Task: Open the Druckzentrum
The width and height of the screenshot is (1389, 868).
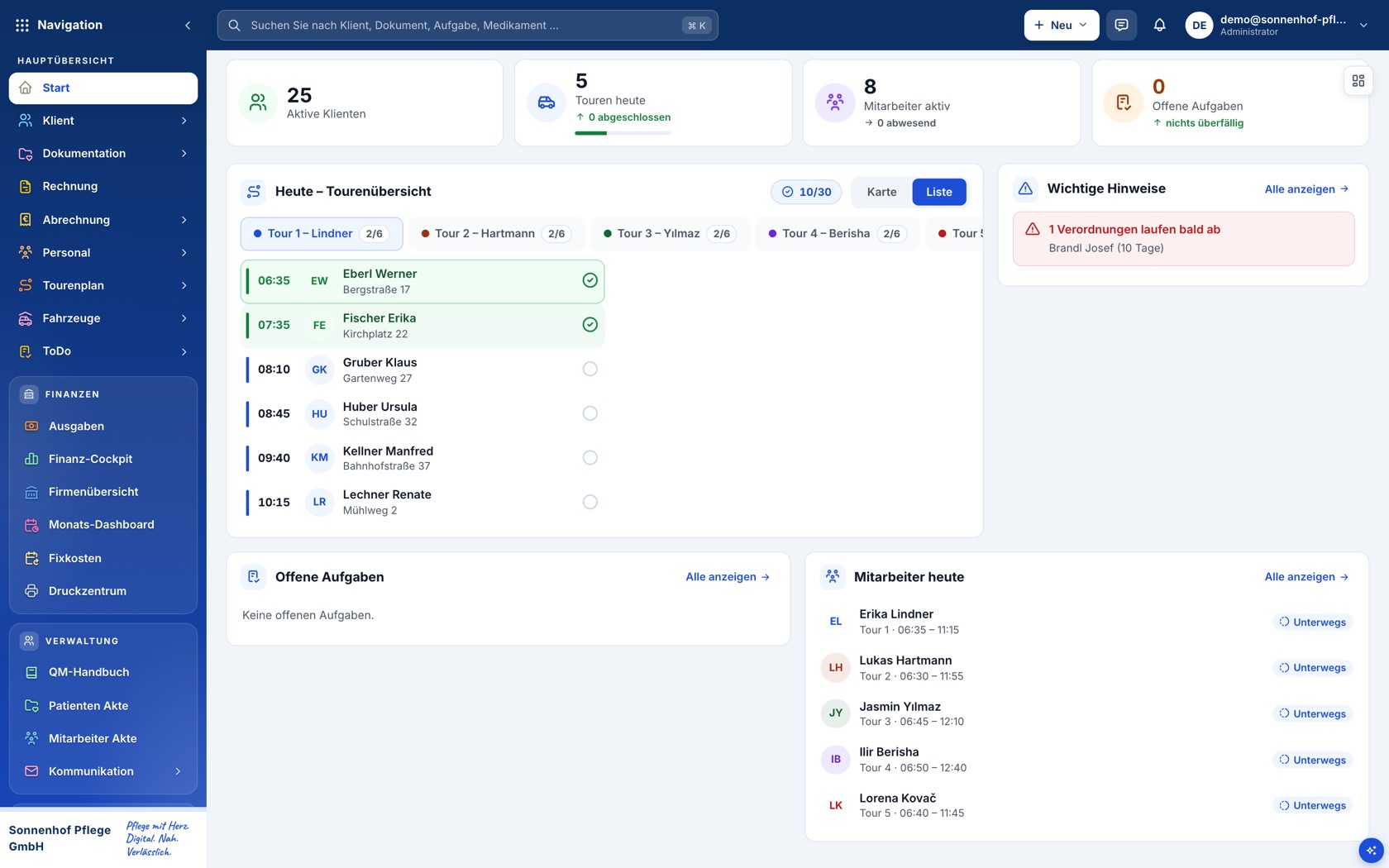Action: [103, 591]
